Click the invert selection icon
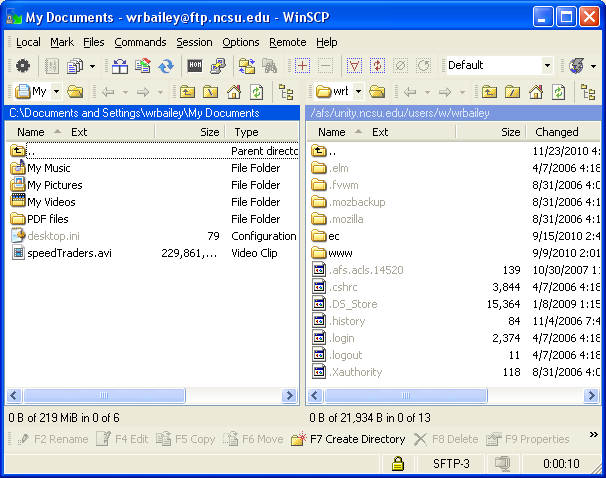Image resolution: width=606 pixels, height=478 pixels. click(x=377, y=66)
